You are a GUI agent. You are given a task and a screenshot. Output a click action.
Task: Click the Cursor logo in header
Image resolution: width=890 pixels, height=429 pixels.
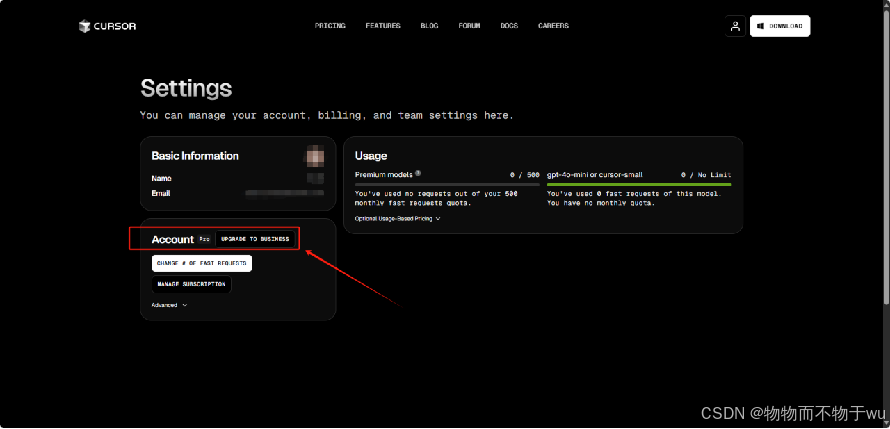107,26
